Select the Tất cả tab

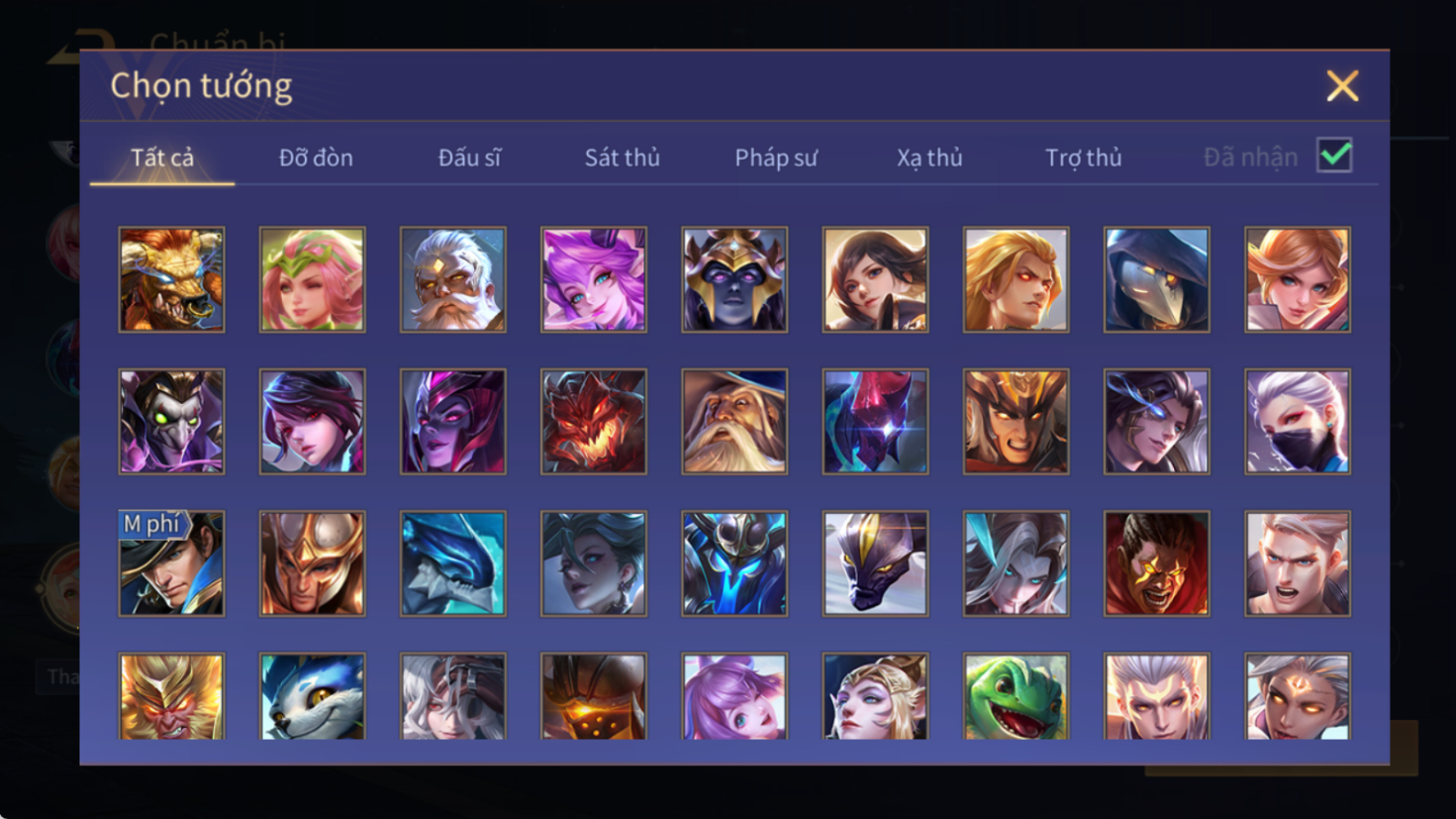pyautogui.click(x=162, y=157)
